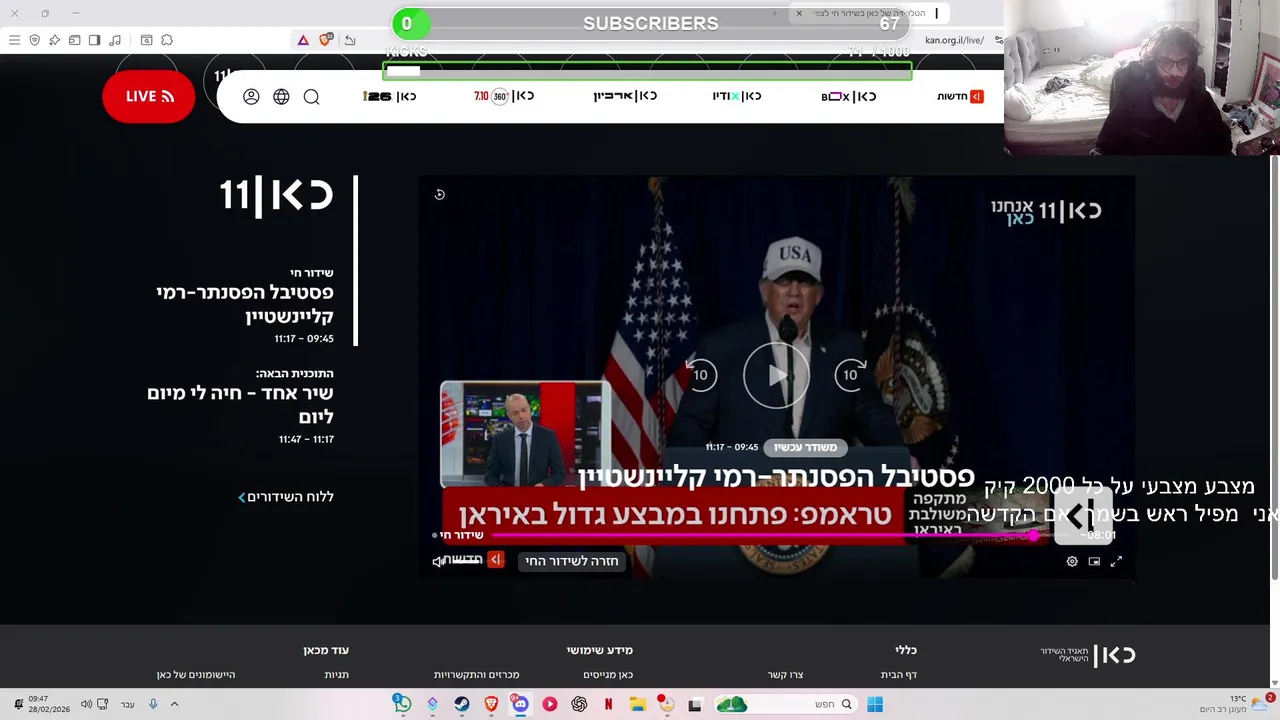The width and height of the screenshot is (1280, 720).
Task: Open the VPN shield icon in toolbar
Action: (x=34, y=40)
